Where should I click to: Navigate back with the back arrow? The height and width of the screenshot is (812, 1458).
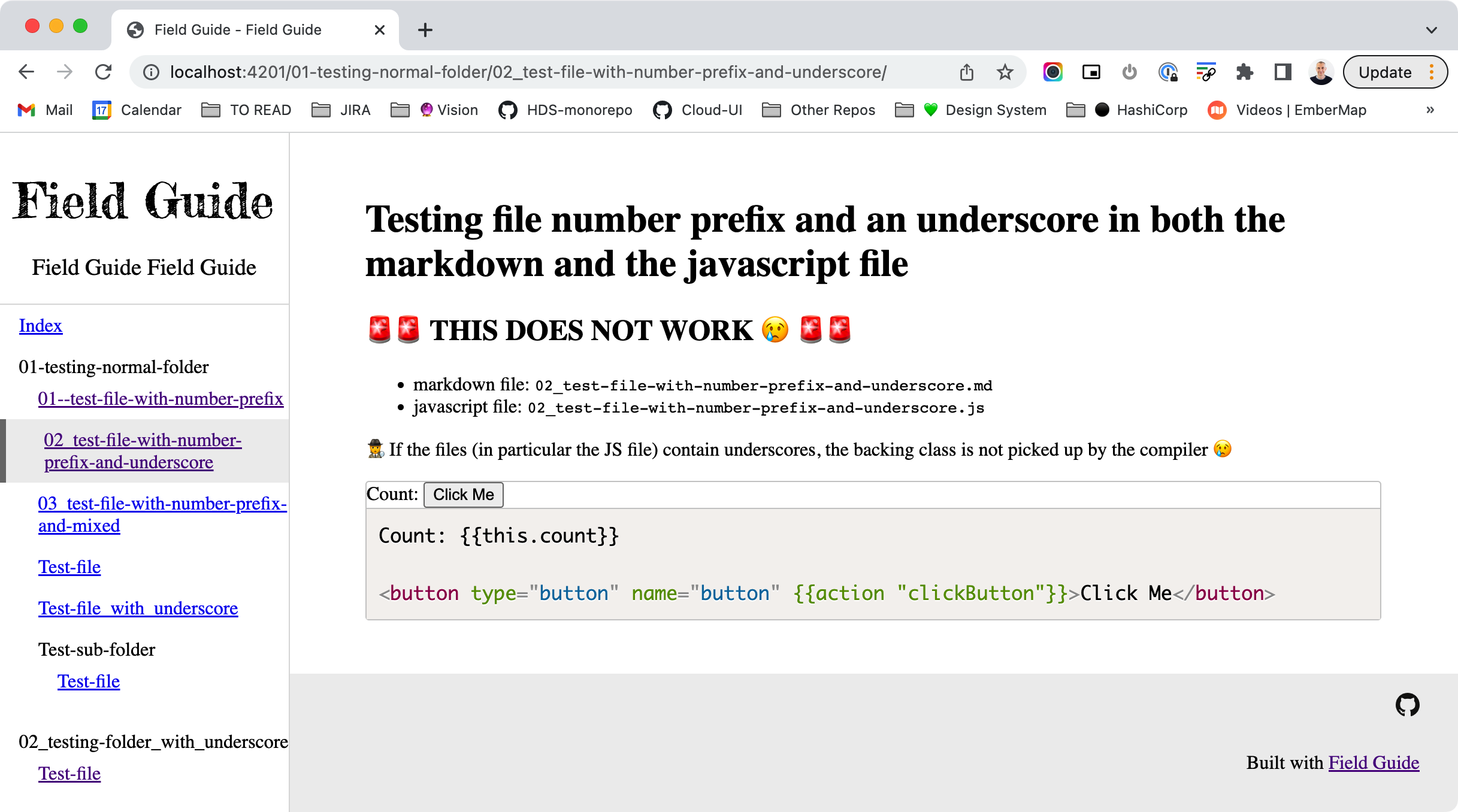(x=25, y=72)
